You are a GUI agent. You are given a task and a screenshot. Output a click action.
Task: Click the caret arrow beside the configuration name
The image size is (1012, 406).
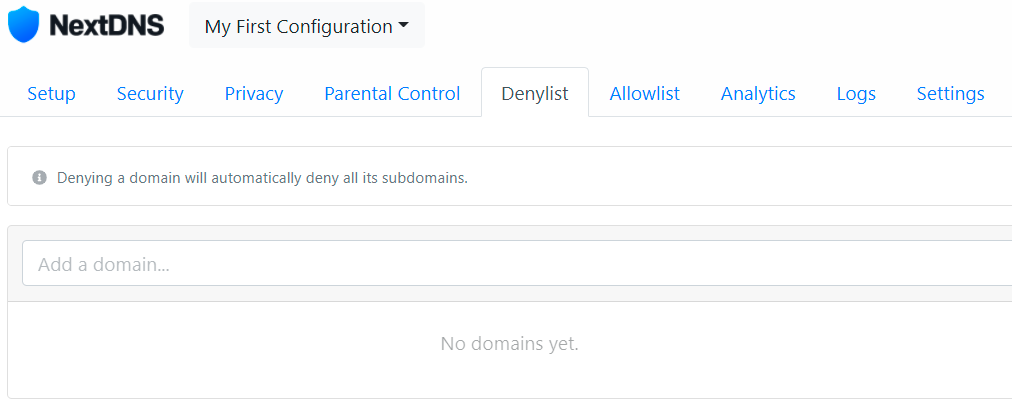pyautogui.click(x=404, y=26)
